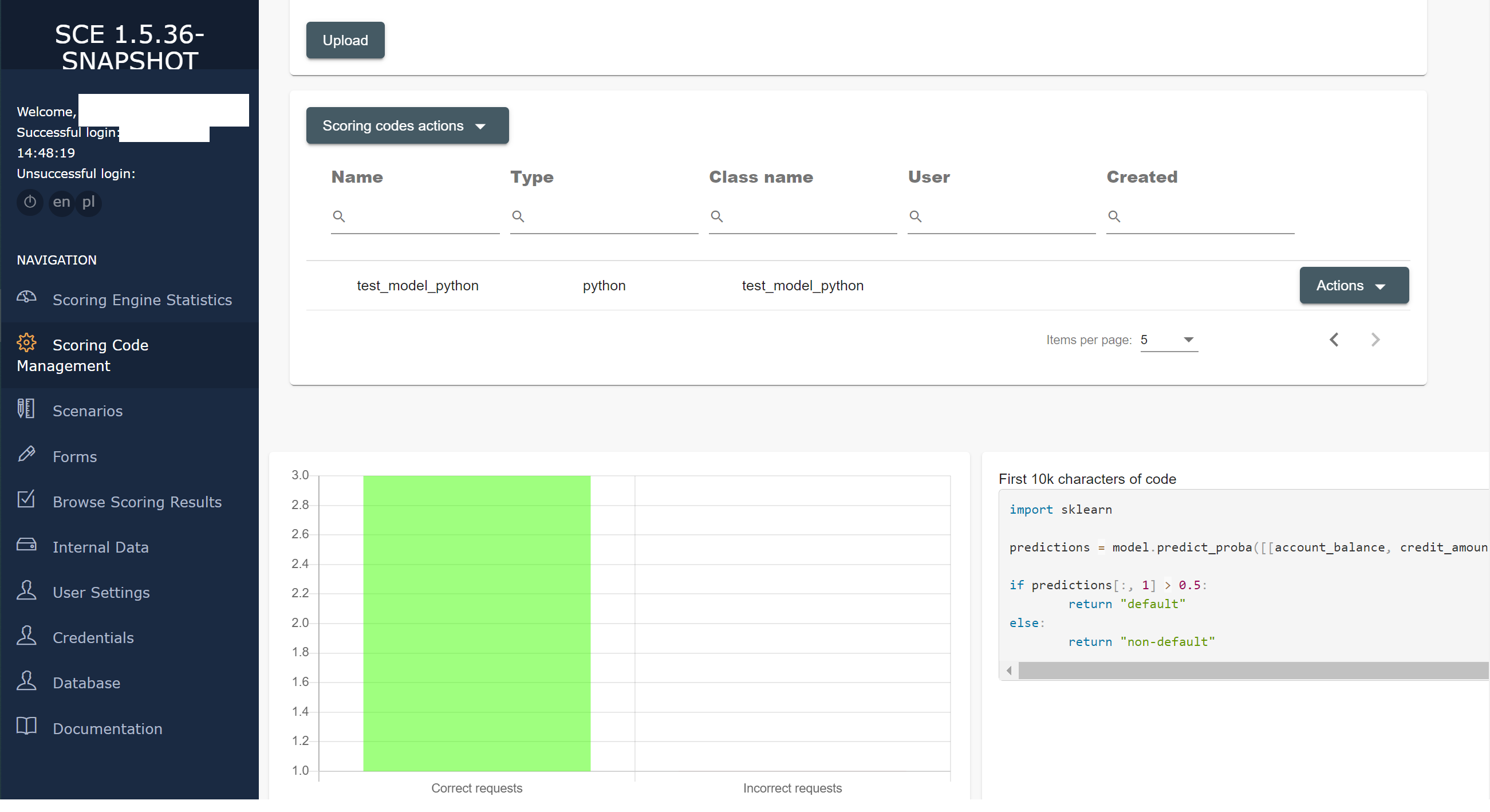The image size is (1490, 812).
Task: Click the Documentation book icon
Action: 26,727
